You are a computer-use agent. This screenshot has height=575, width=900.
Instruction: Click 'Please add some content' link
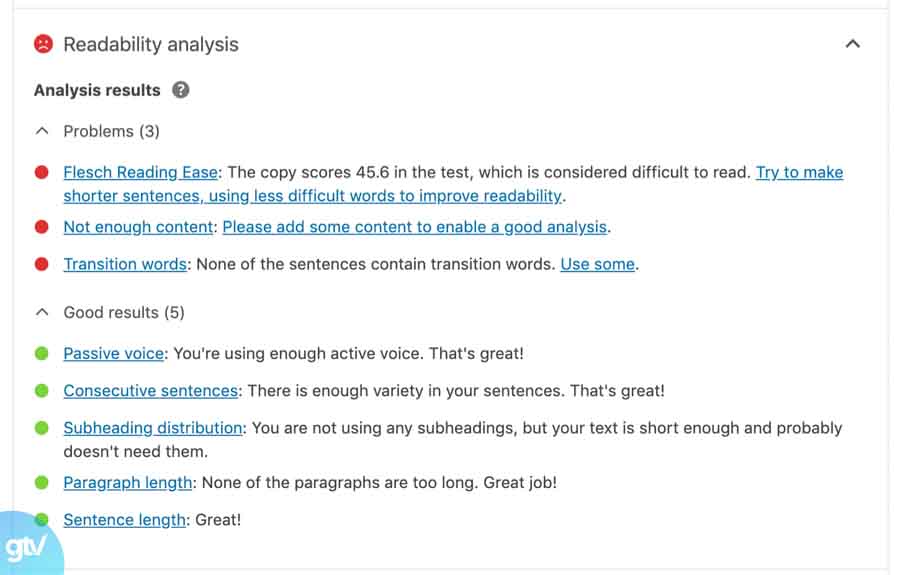click(x=414, y=227)
